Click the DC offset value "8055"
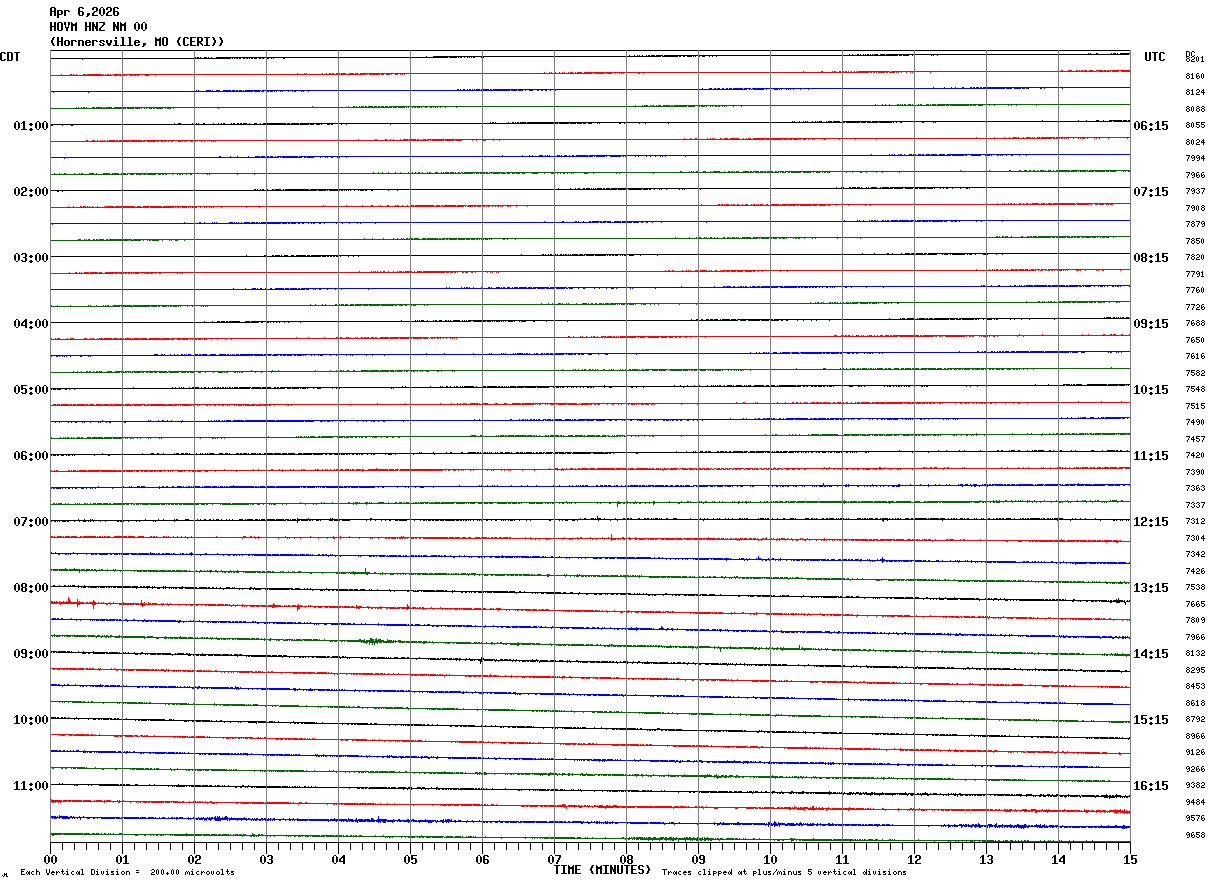 [x=1195, y=126]
